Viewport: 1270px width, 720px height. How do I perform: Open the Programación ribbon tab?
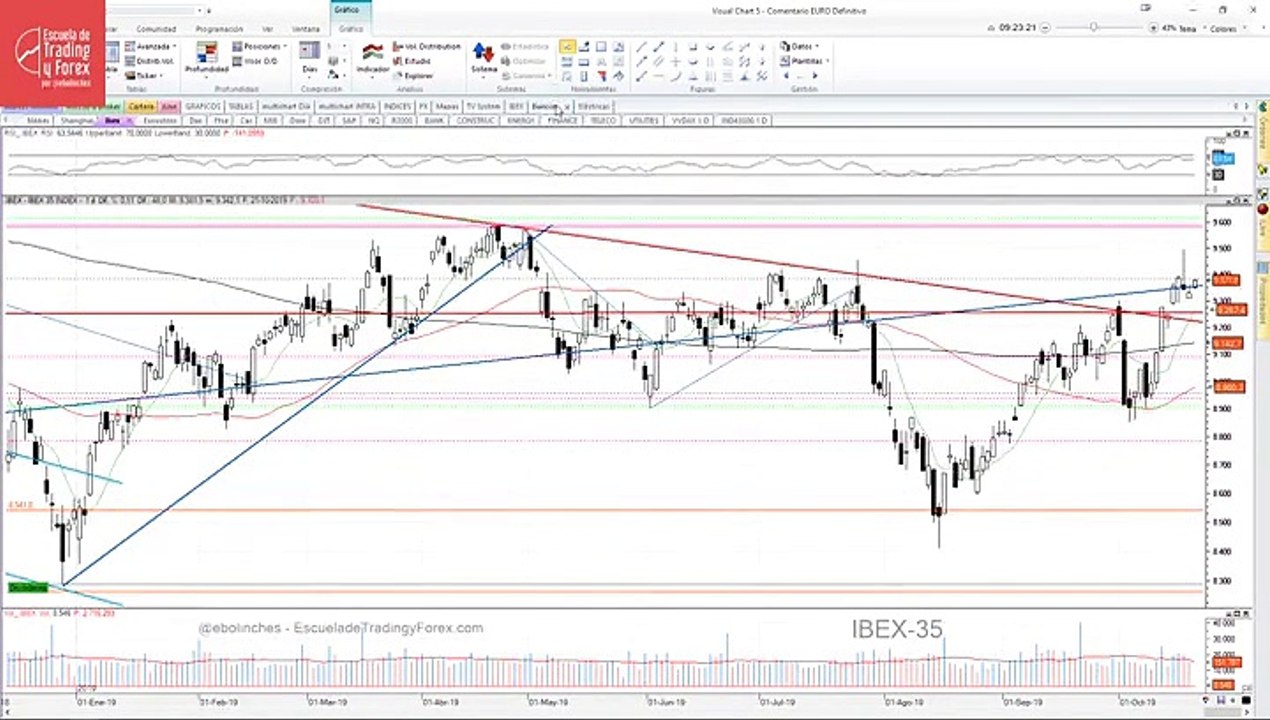pyautogui.click(x=219, y=29)
